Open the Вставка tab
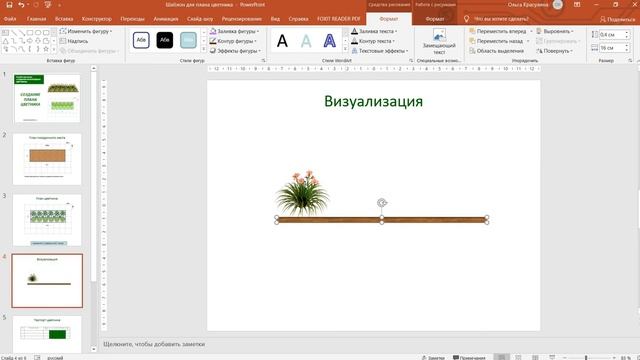Image resolution: width=640 pixels, height=360 pixels. tap(64, 19)
